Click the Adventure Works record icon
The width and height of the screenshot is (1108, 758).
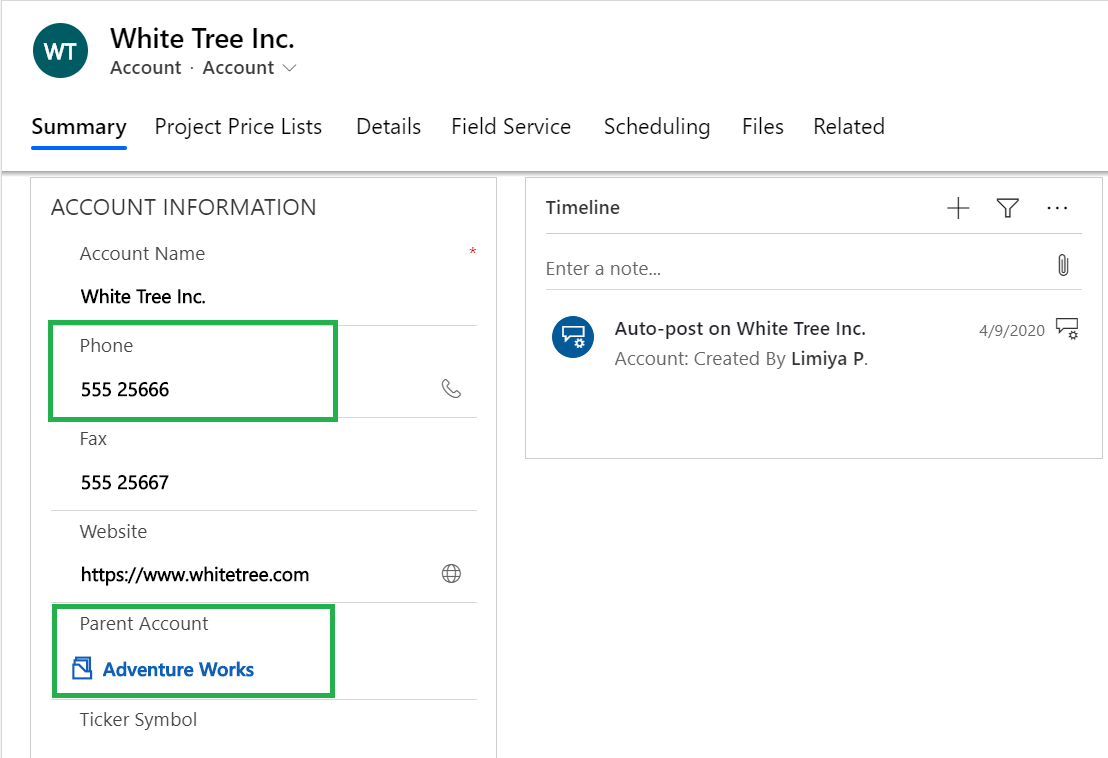(x=82, y=667)
